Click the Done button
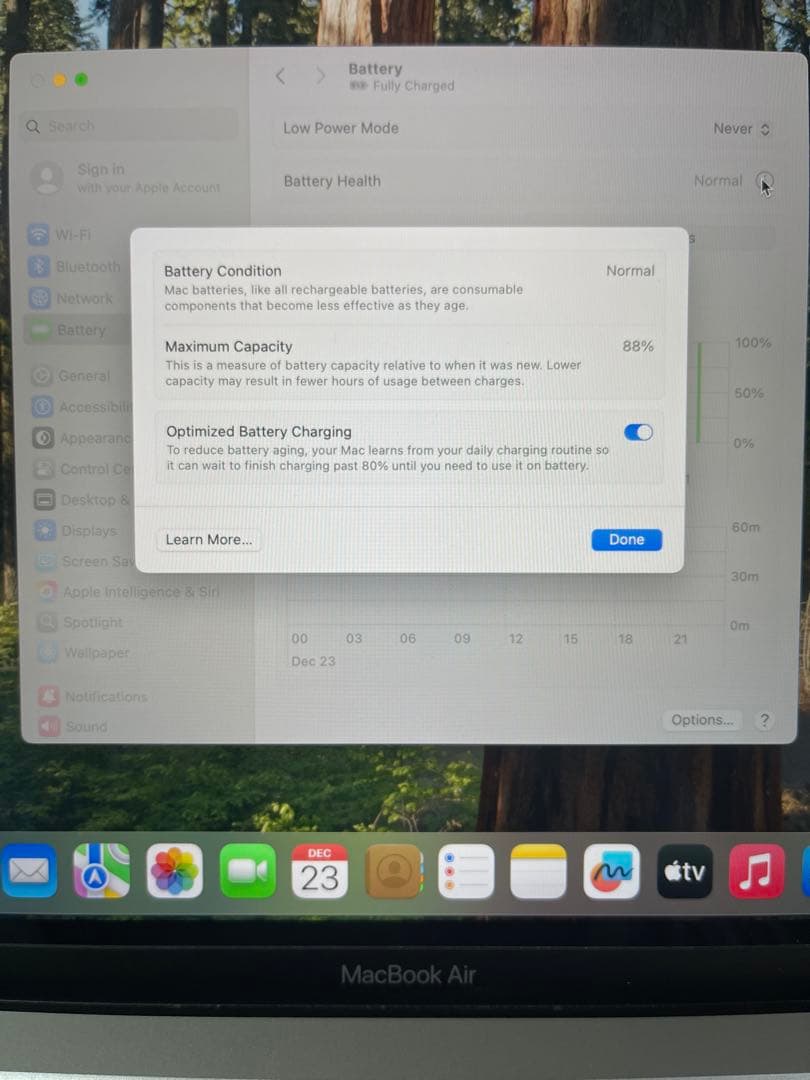 coord(625,539)
